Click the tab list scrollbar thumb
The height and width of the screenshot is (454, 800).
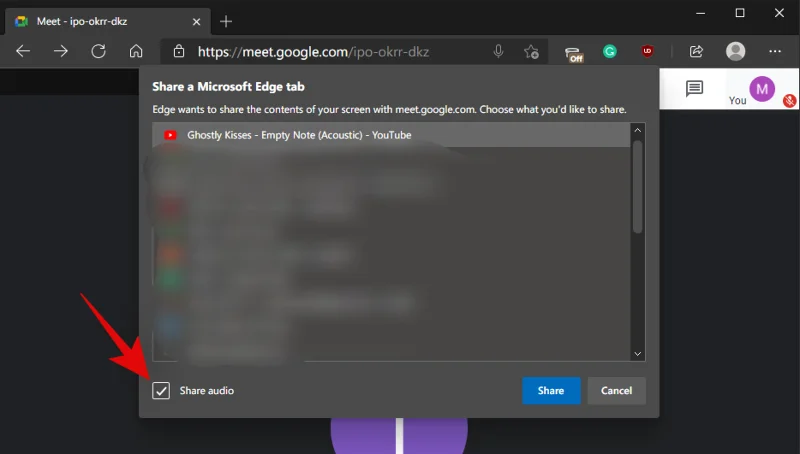[637, 187]
